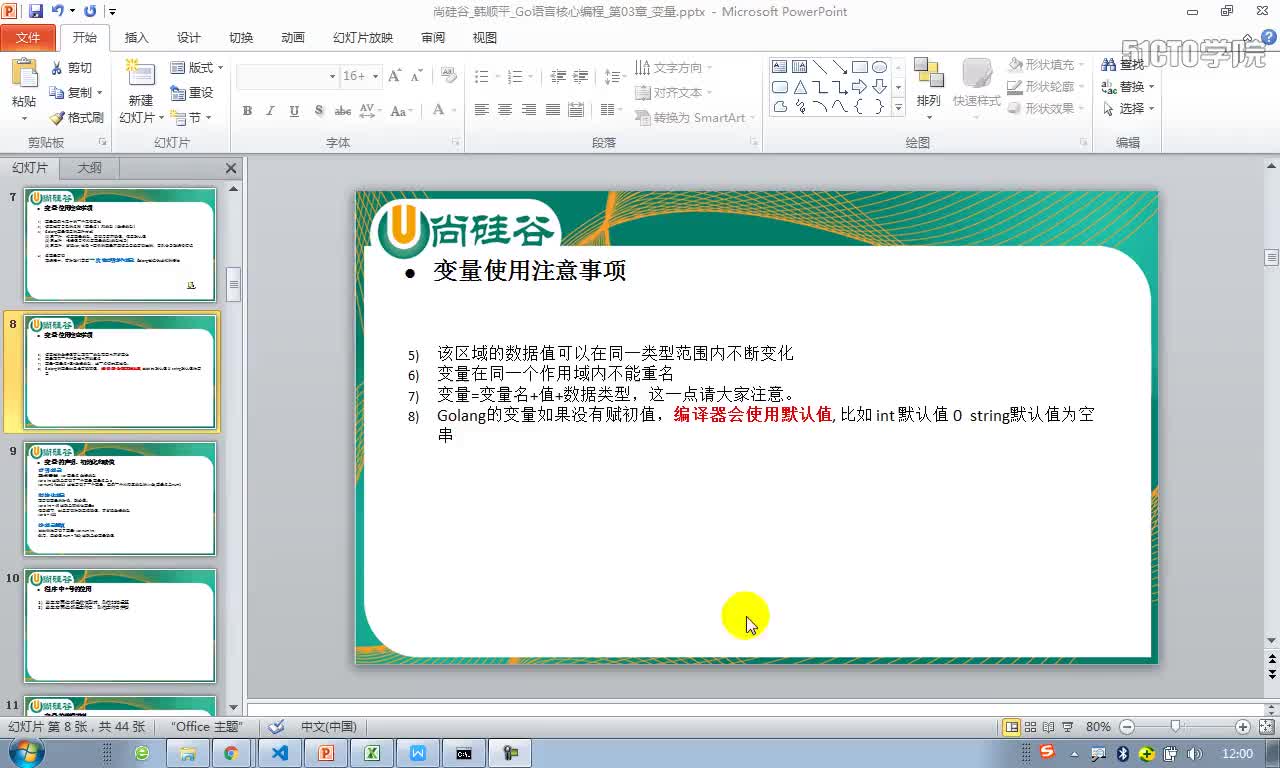Switch to reading view button
This screenshot has width=1280, height=768.
[1049, 727]
